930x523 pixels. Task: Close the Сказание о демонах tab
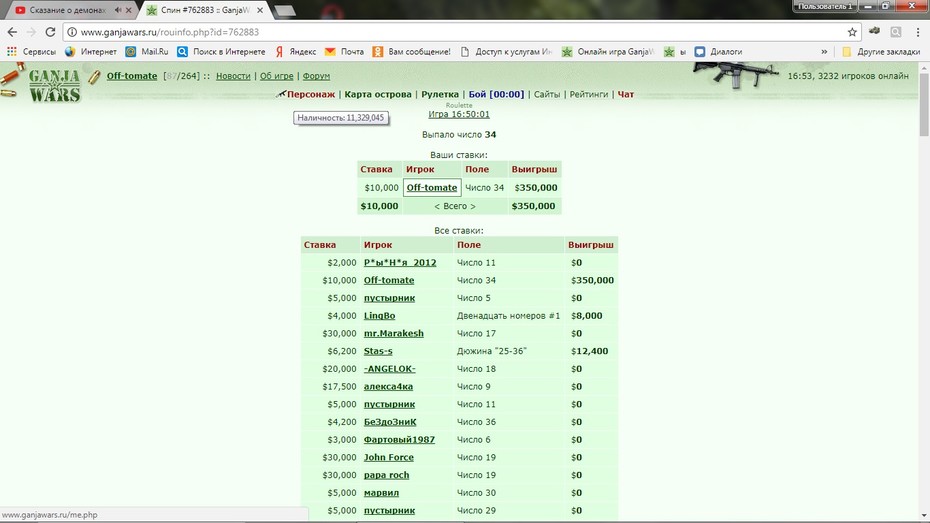pos(129,10)
